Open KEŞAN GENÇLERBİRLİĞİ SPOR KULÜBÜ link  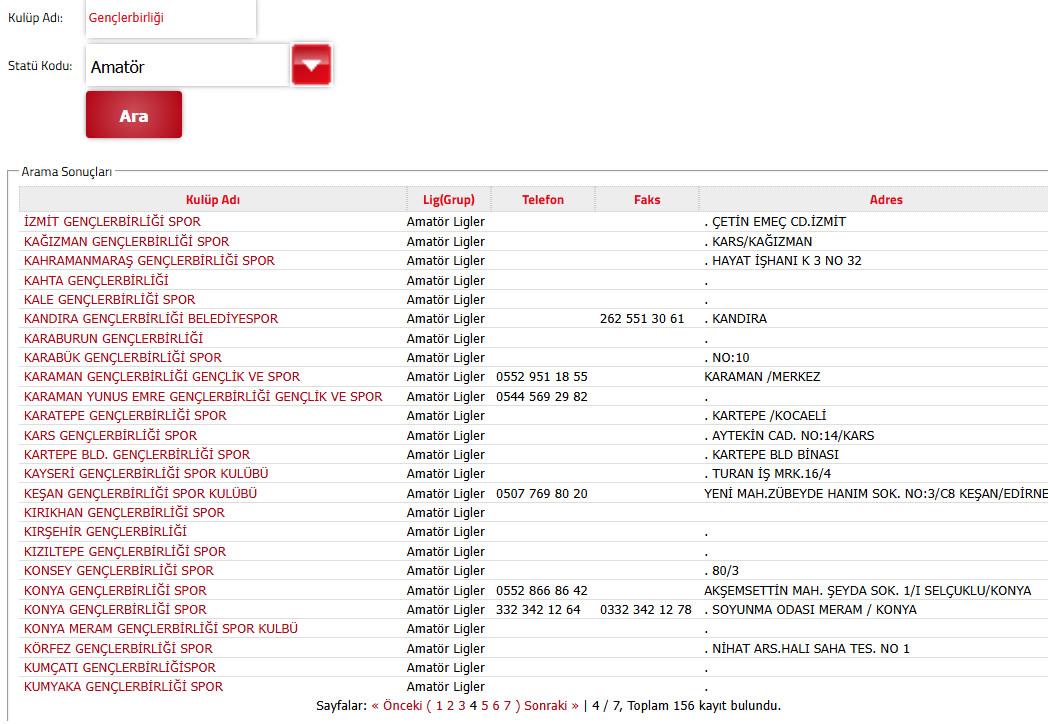coord(140,493)
